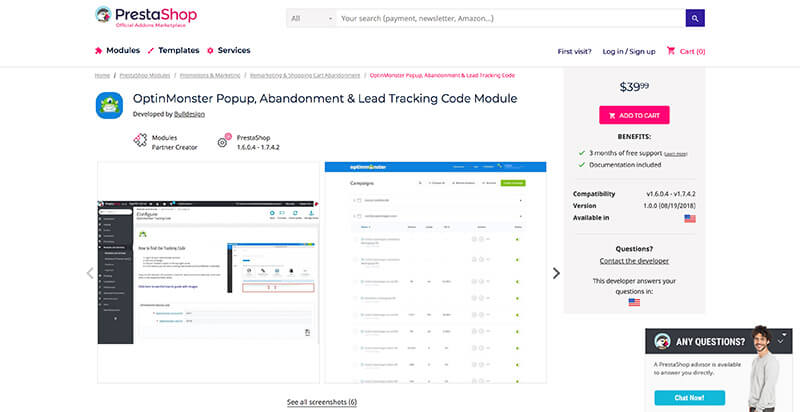Click See all screenshots (6) link
800x412 pixels.
[321, 402]
